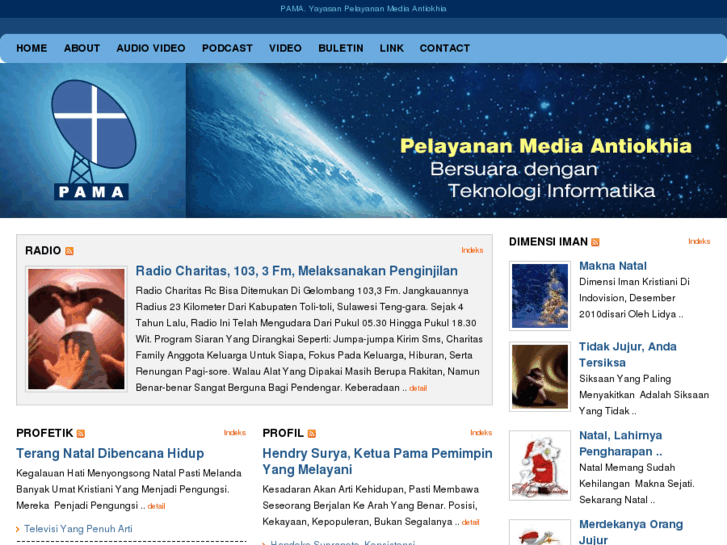Open the Indeks link in DIMENSI IMAN

click(699, 241)
